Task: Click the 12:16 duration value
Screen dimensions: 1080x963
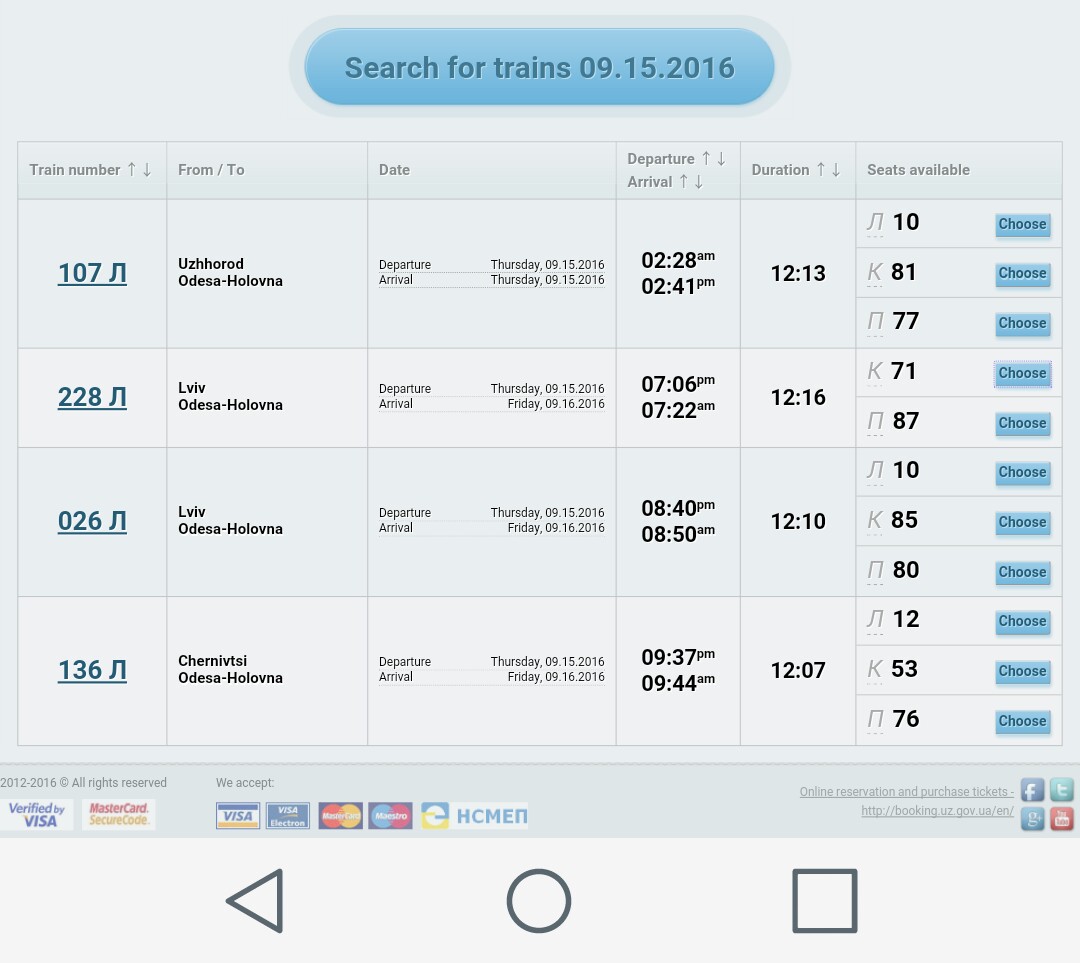Action: 798,397
